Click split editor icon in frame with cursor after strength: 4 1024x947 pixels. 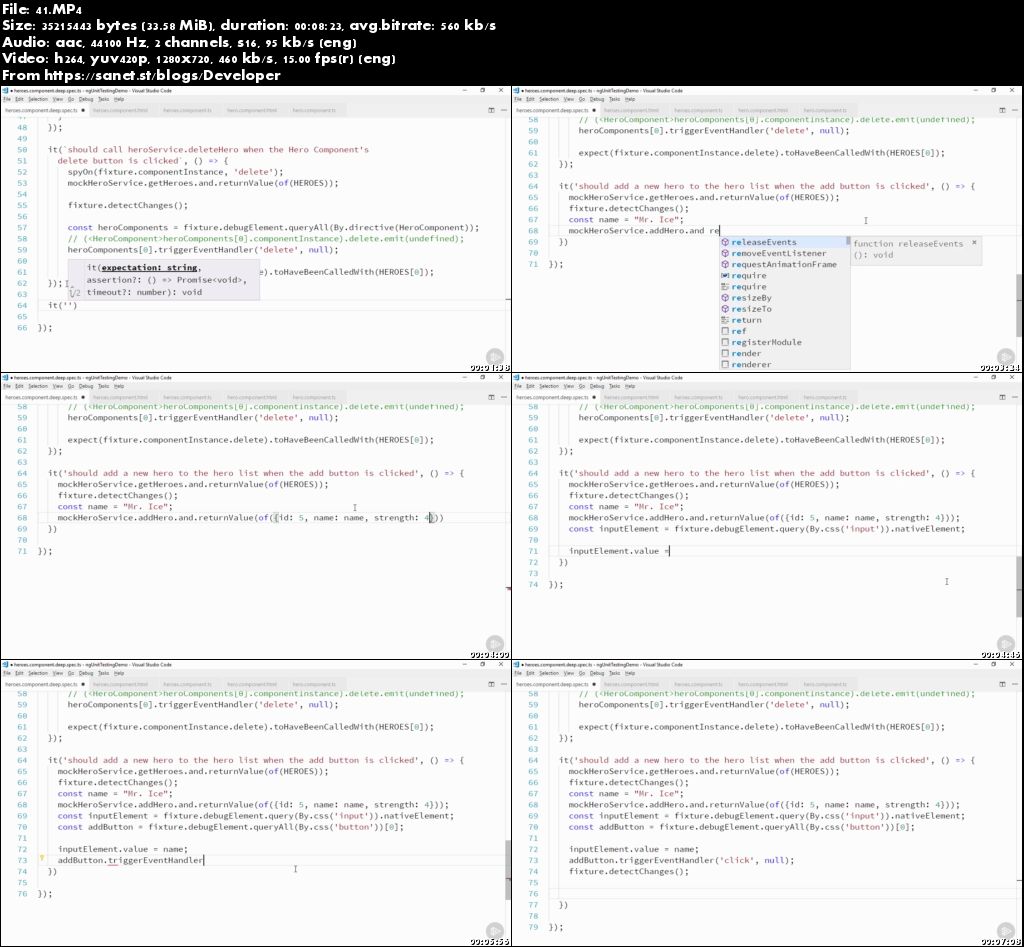pos(491,397)
